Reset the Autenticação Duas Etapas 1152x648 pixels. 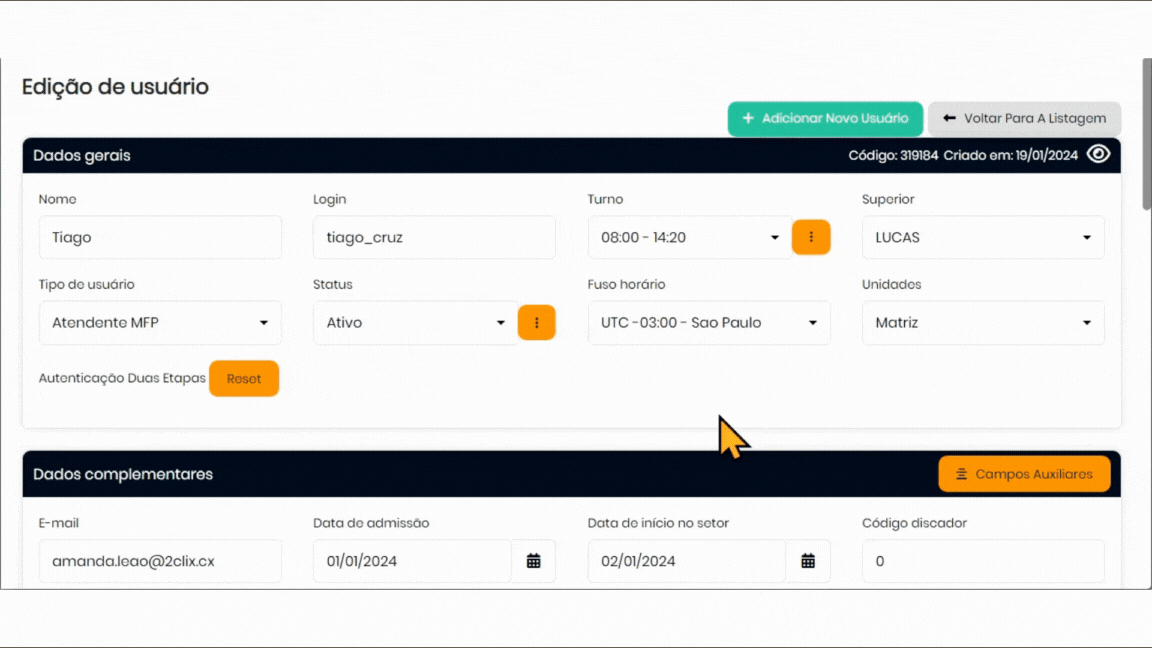pos(244,379)
